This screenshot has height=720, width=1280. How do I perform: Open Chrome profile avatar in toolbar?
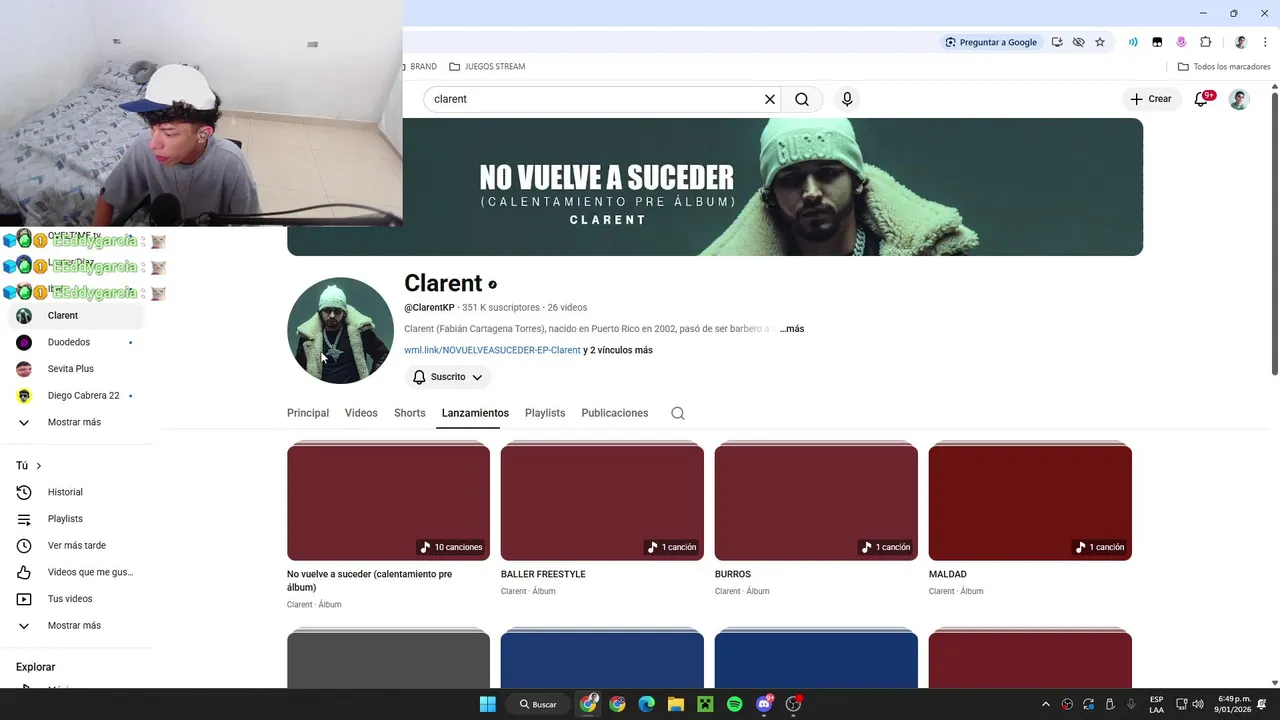coord(1241,42)
